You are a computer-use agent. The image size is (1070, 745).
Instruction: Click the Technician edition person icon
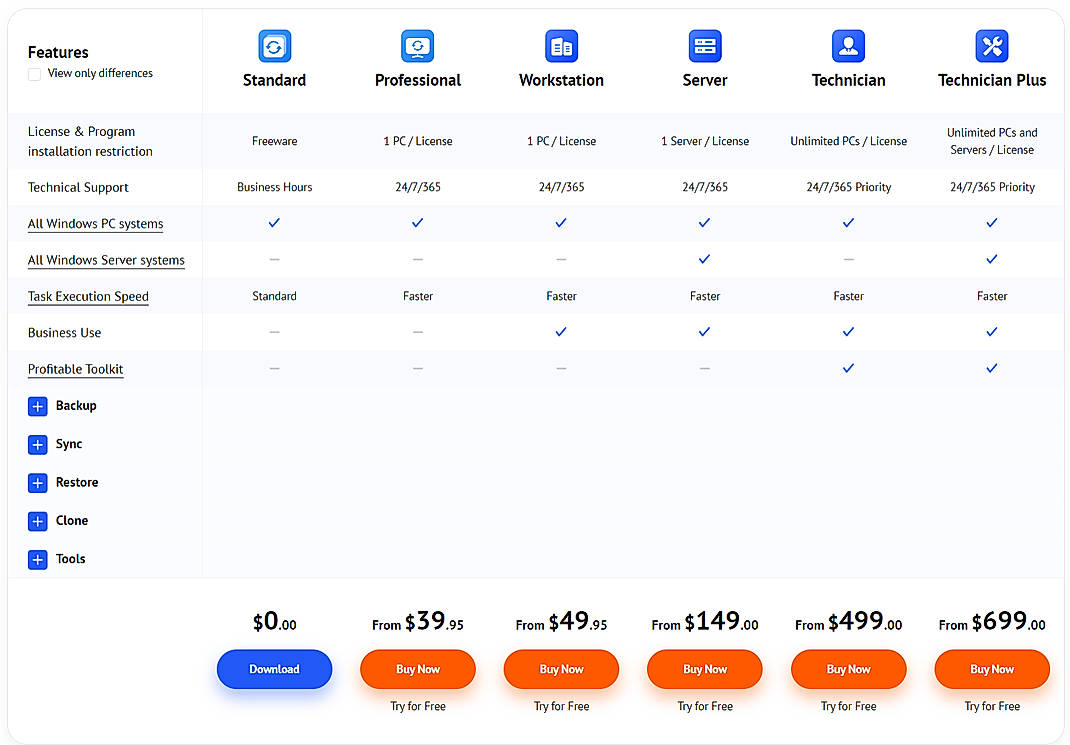[x=848, y=46]
